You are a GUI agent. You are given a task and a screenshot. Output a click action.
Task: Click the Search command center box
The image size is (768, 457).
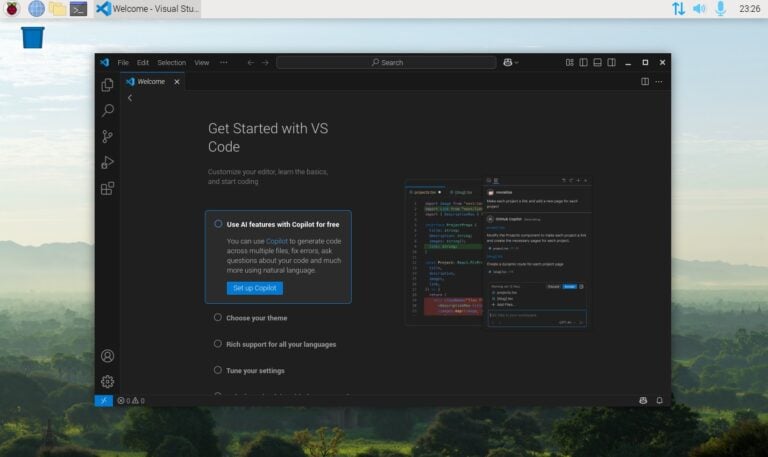(386, 63)
